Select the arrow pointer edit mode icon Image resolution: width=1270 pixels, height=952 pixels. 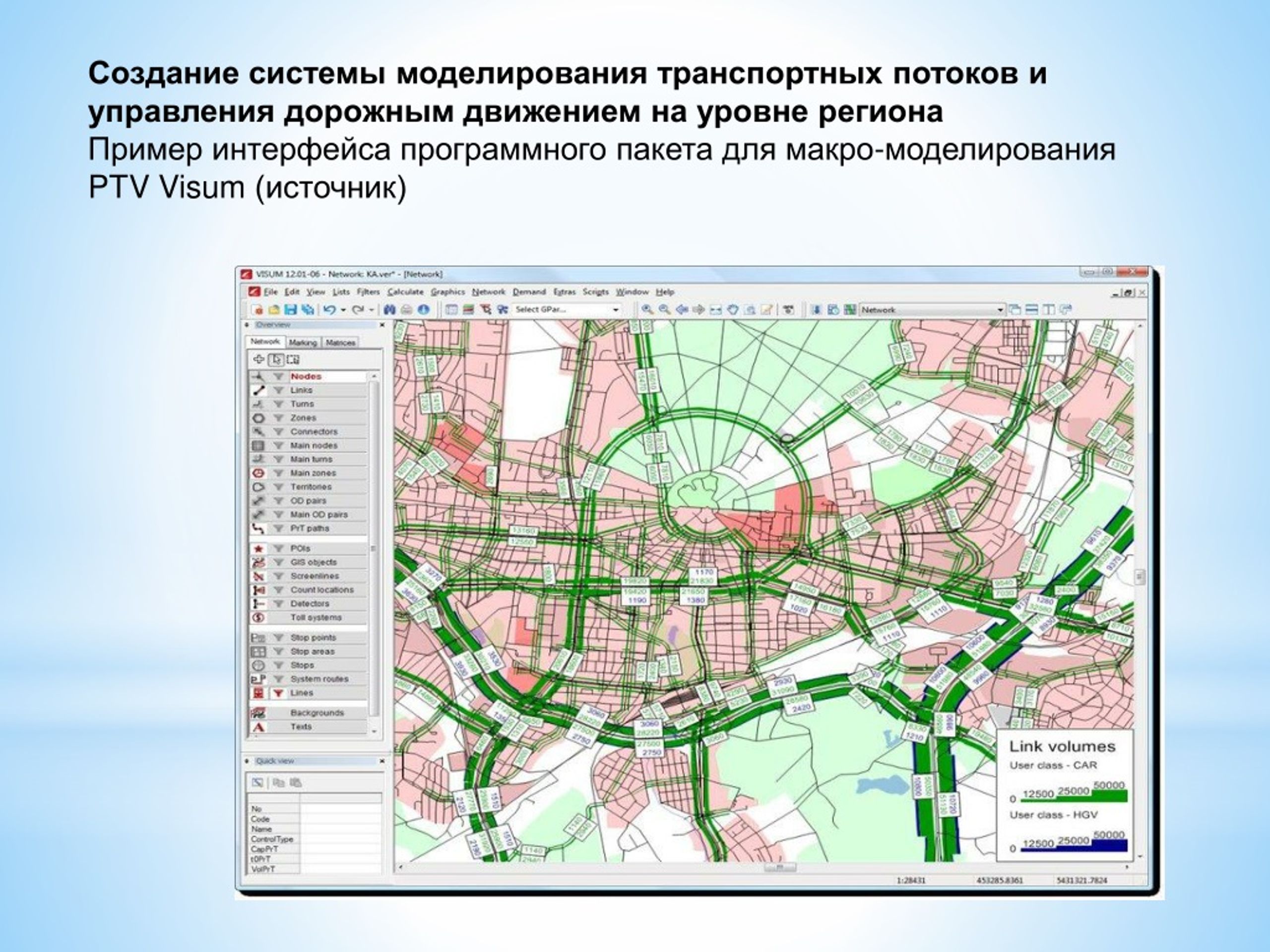point(277,360)
